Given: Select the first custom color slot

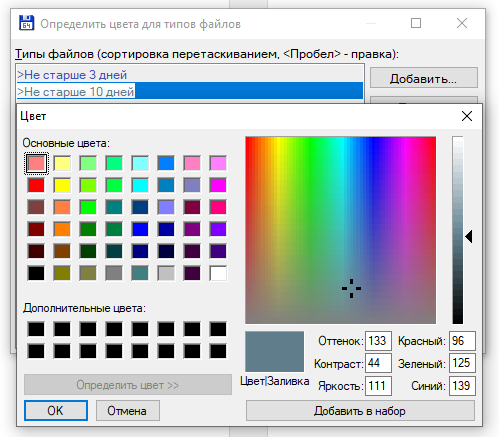Looking at the screenshot, I should (36, 329).
